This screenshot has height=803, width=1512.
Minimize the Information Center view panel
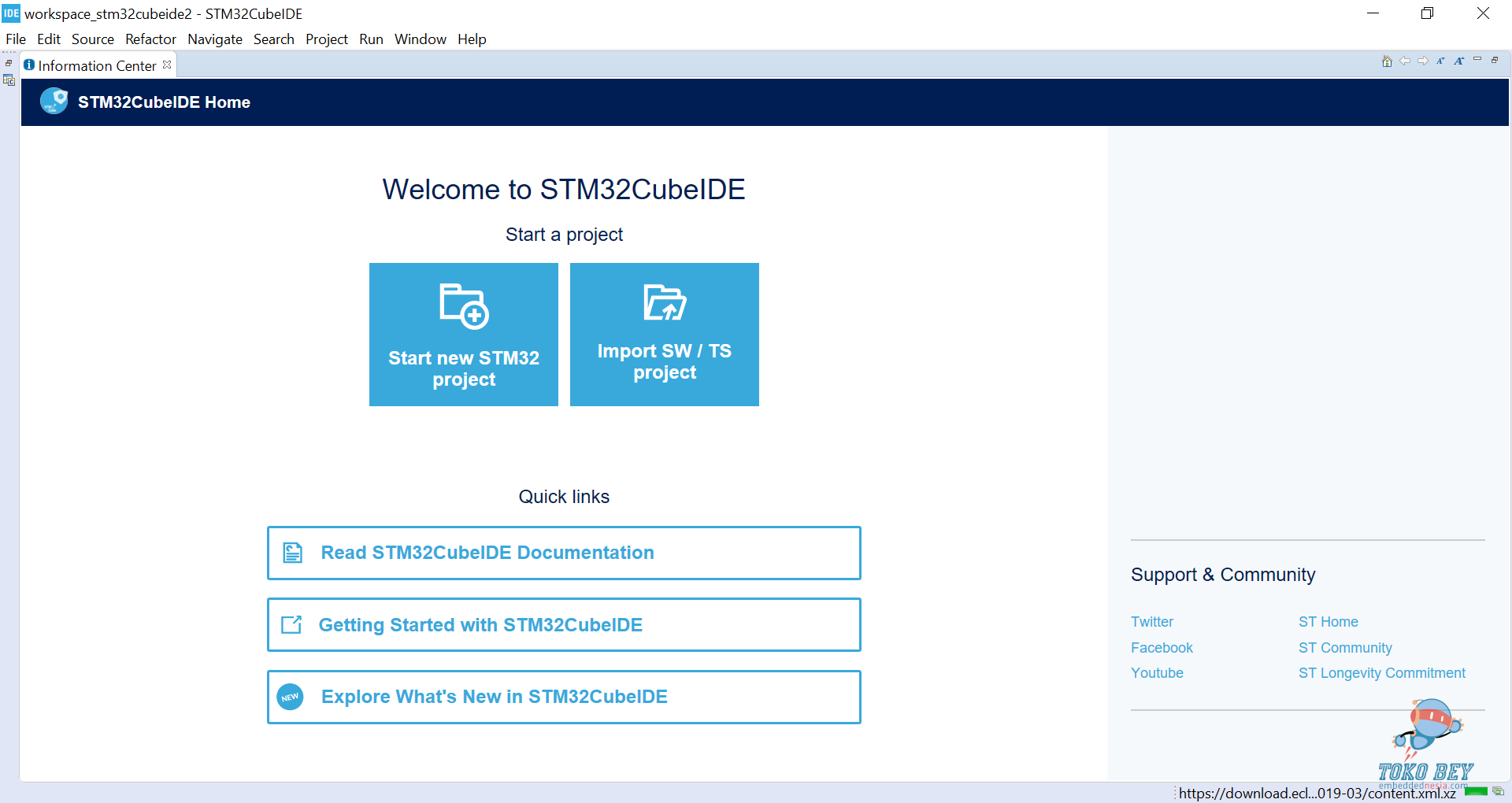click(1477, 60)
